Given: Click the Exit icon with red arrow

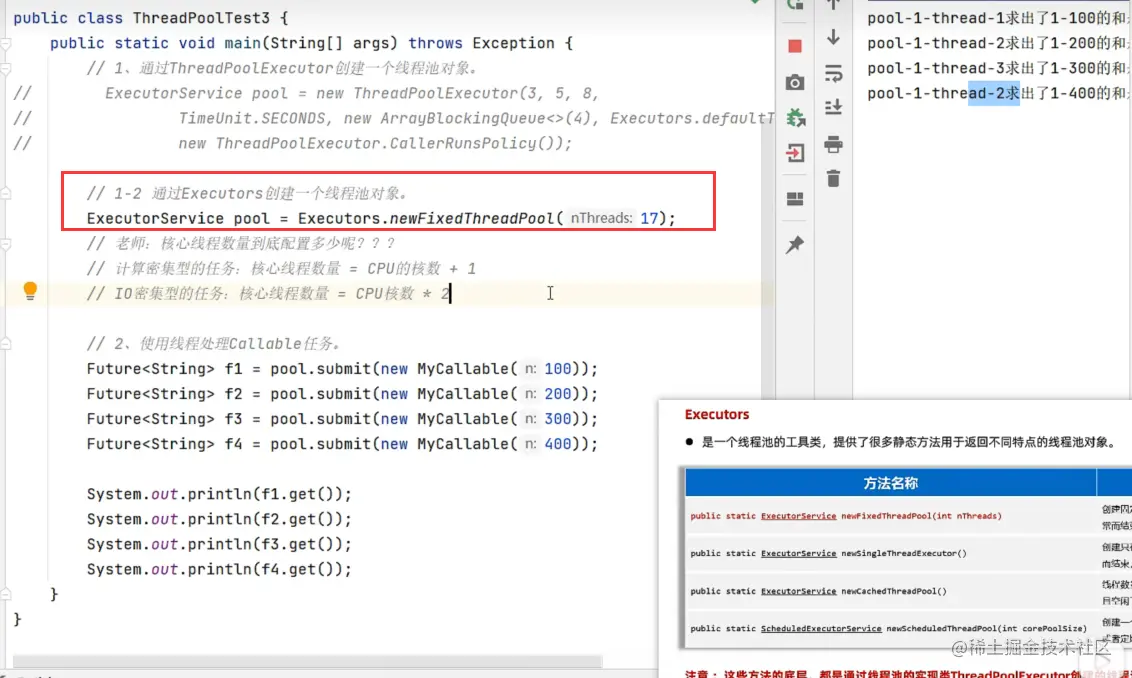Looking at the screenshot, I should point(795,153).
